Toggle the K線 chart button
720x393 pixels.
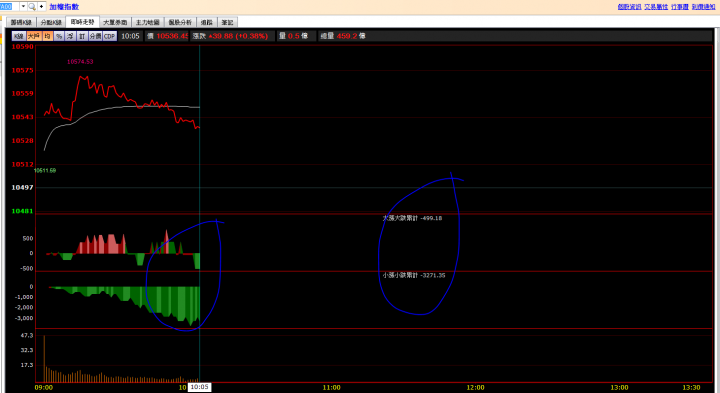click(x=19, y=36)
